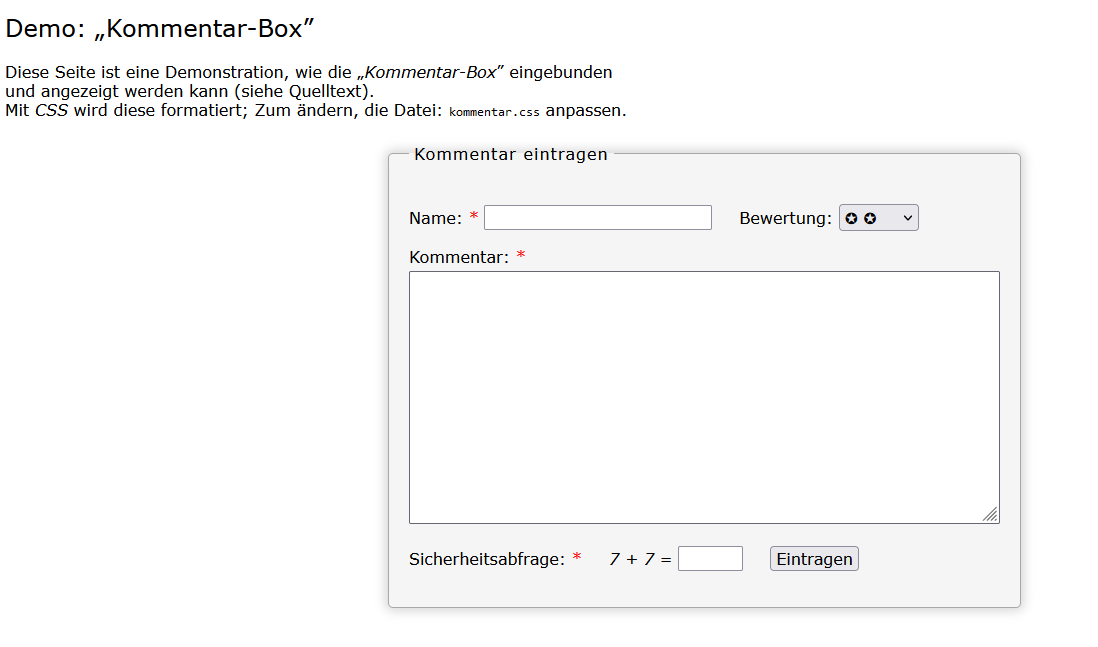Open the Bewertung rating dropdown
This screenshot has width=1098, height=647.
(878, 218)
